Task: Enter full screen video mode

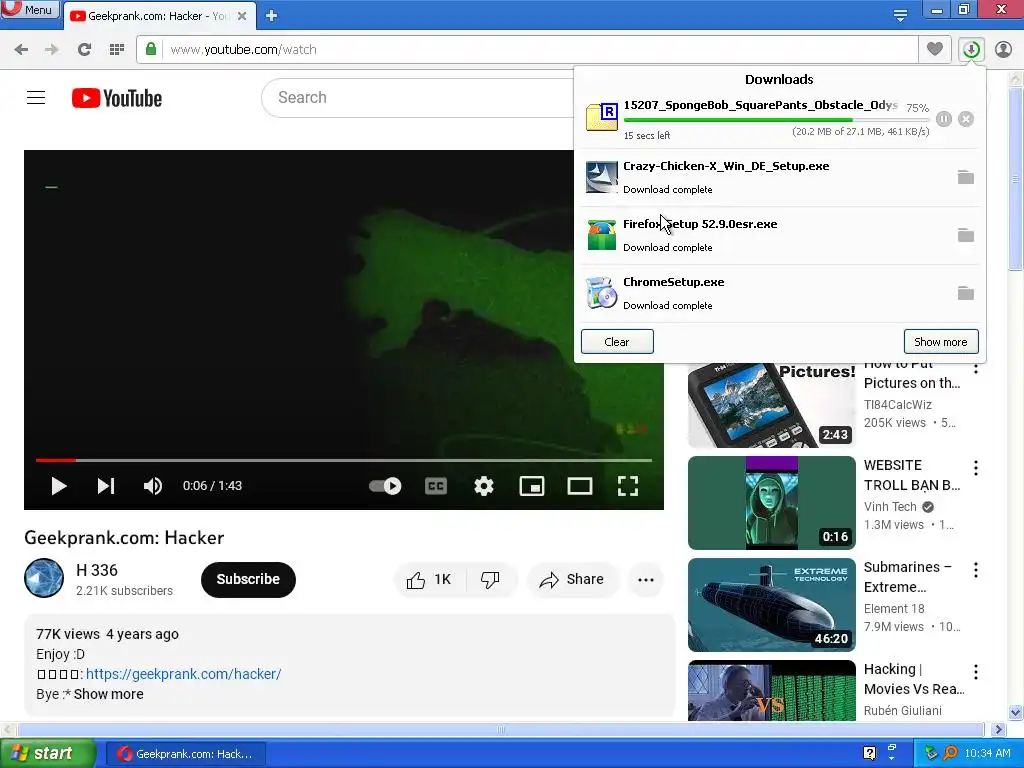Action: pos(628,486)
